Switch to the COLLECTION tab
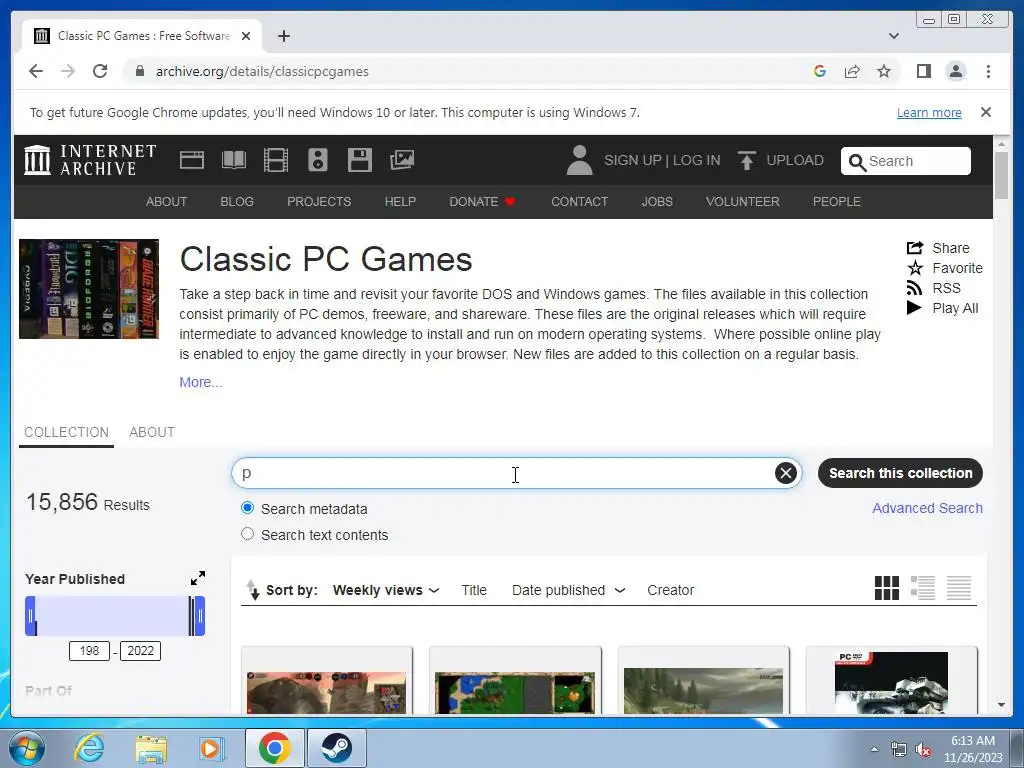1024x768 pixels. pyautogui.click(x=66, y=432)
